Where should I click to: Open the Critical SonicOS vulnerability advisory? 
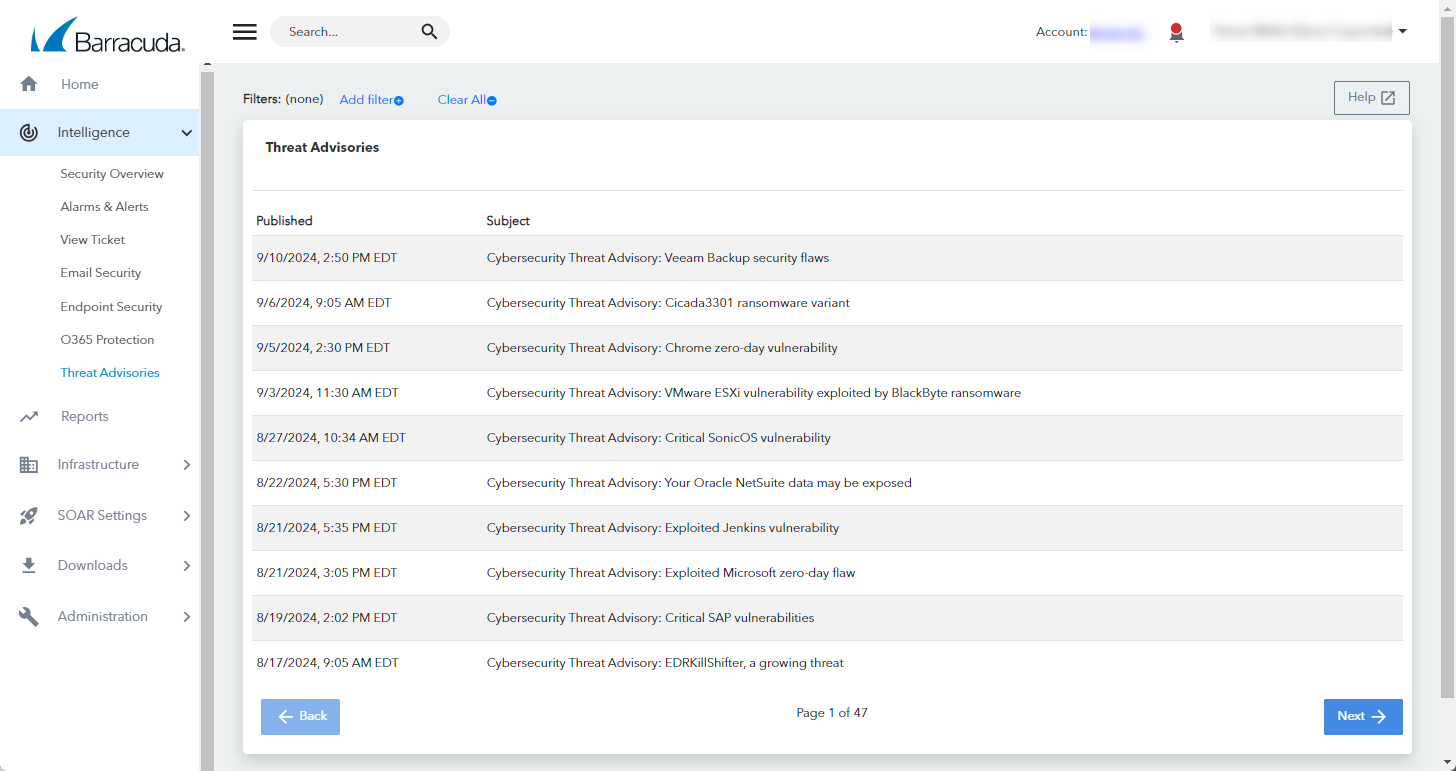(x=658, y=438)
